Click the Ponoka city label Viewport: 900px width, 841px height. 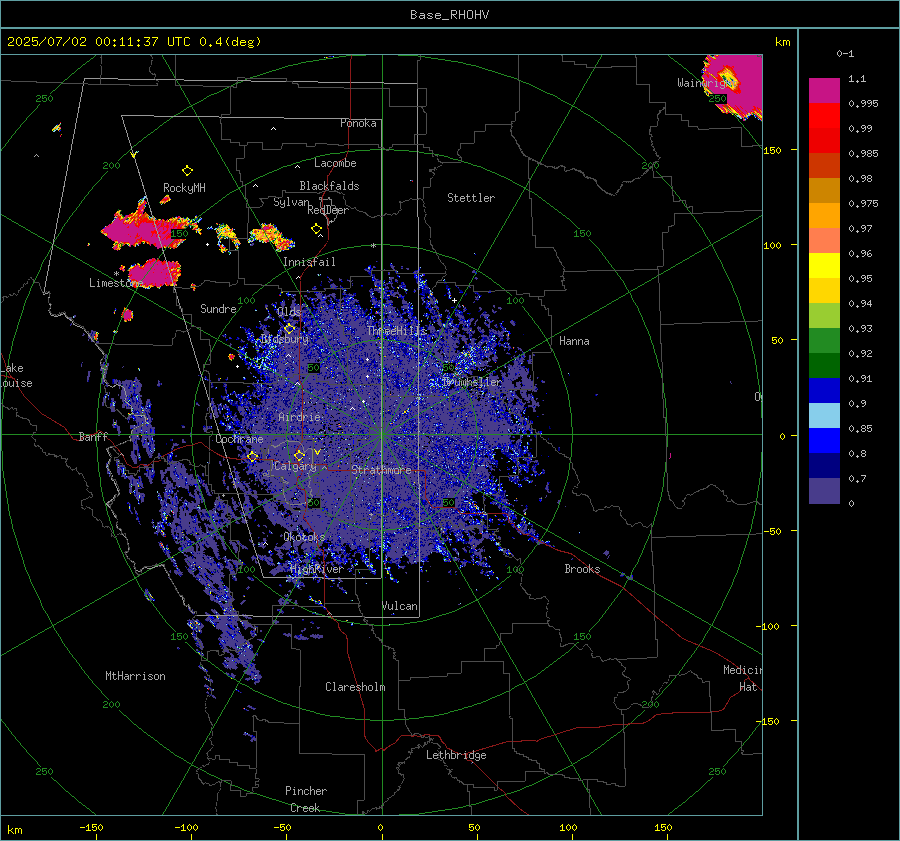358,123
